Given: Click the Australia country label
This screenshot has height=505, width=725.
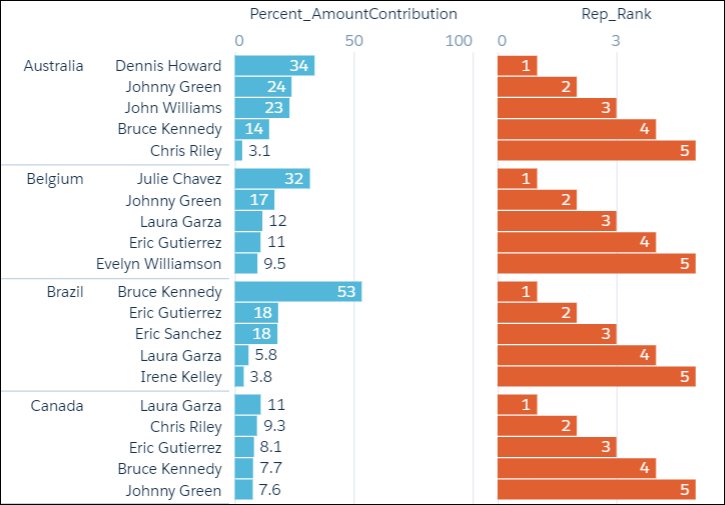Looking at the screenshot, I should [54, 66].
